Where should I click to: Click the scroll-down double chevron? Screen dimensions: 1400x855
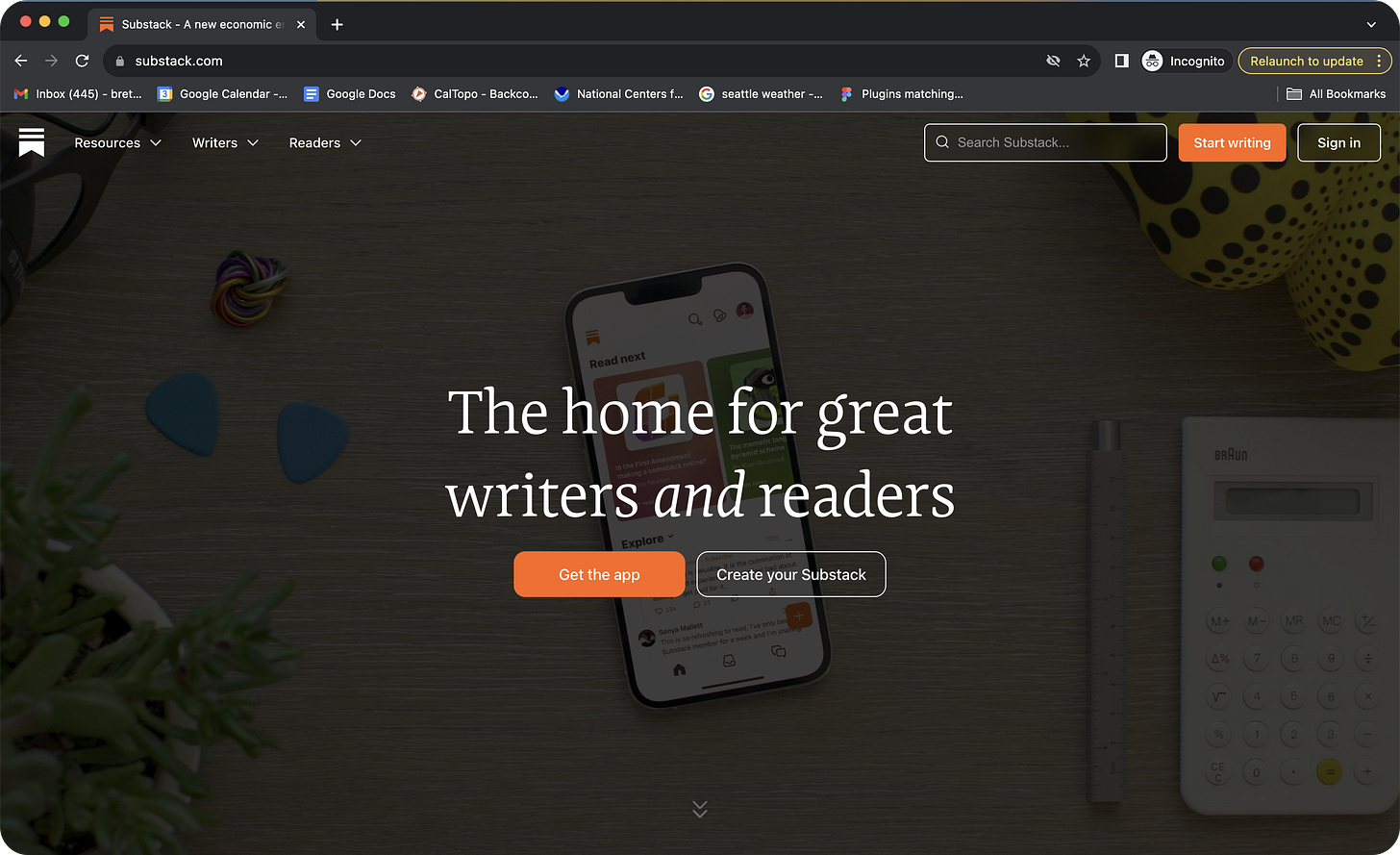point(700,809)
